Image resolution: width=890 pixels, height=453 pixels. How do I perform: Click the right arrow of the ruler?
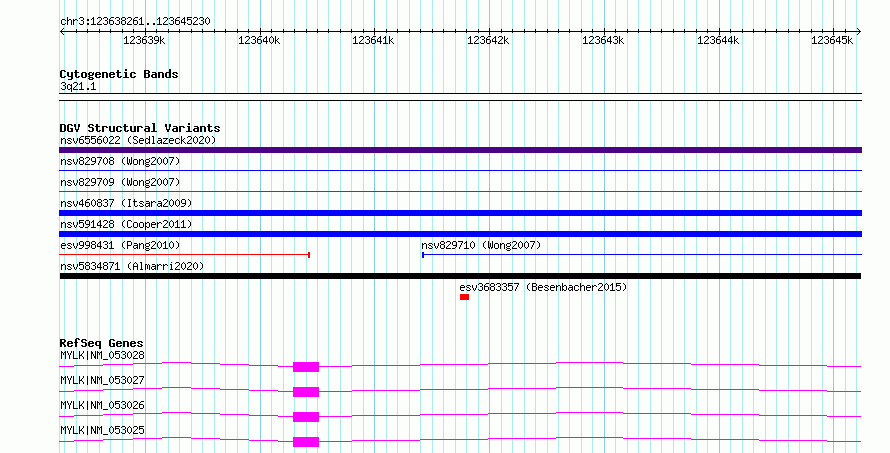pos(859,31)
